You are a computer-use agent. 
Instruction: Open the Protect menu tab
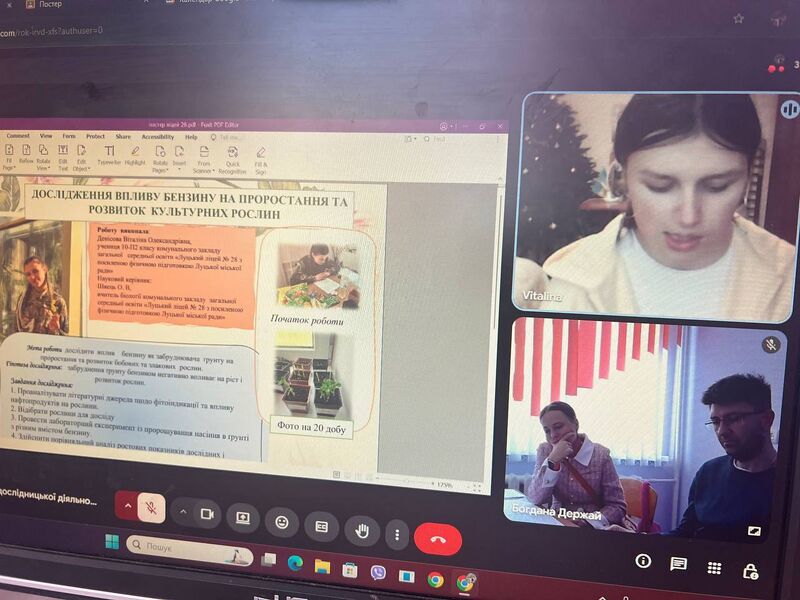click(x=95, y=136)
